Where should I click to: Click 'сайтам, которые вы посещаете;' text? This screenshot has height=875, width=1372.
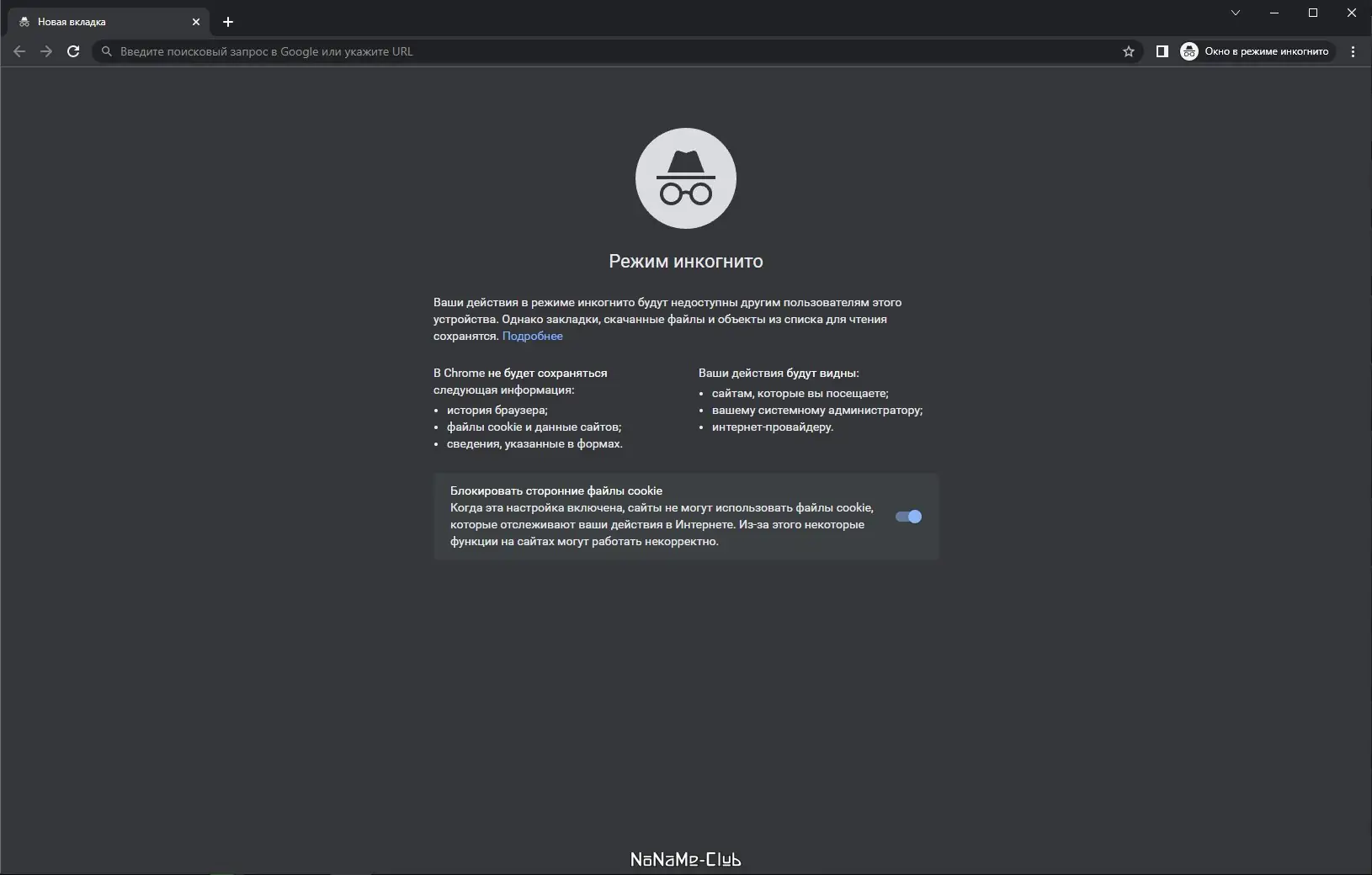coord(800,393)
